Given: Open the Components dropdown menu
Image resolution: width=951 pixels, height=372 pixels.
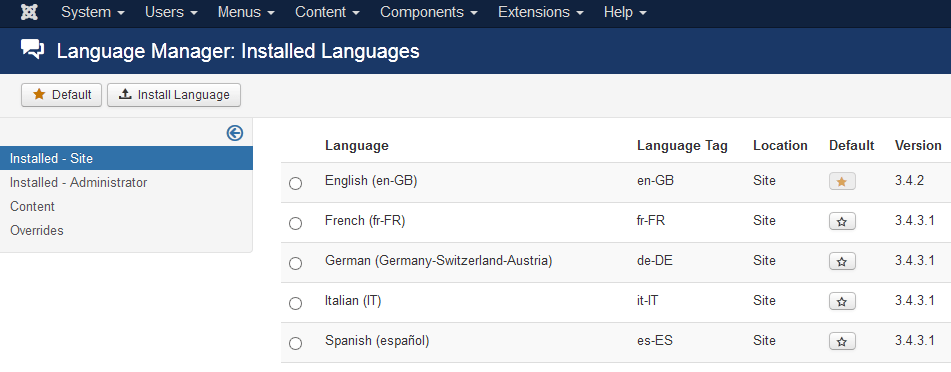Looking at the screenshot, I should coord(428,12).
